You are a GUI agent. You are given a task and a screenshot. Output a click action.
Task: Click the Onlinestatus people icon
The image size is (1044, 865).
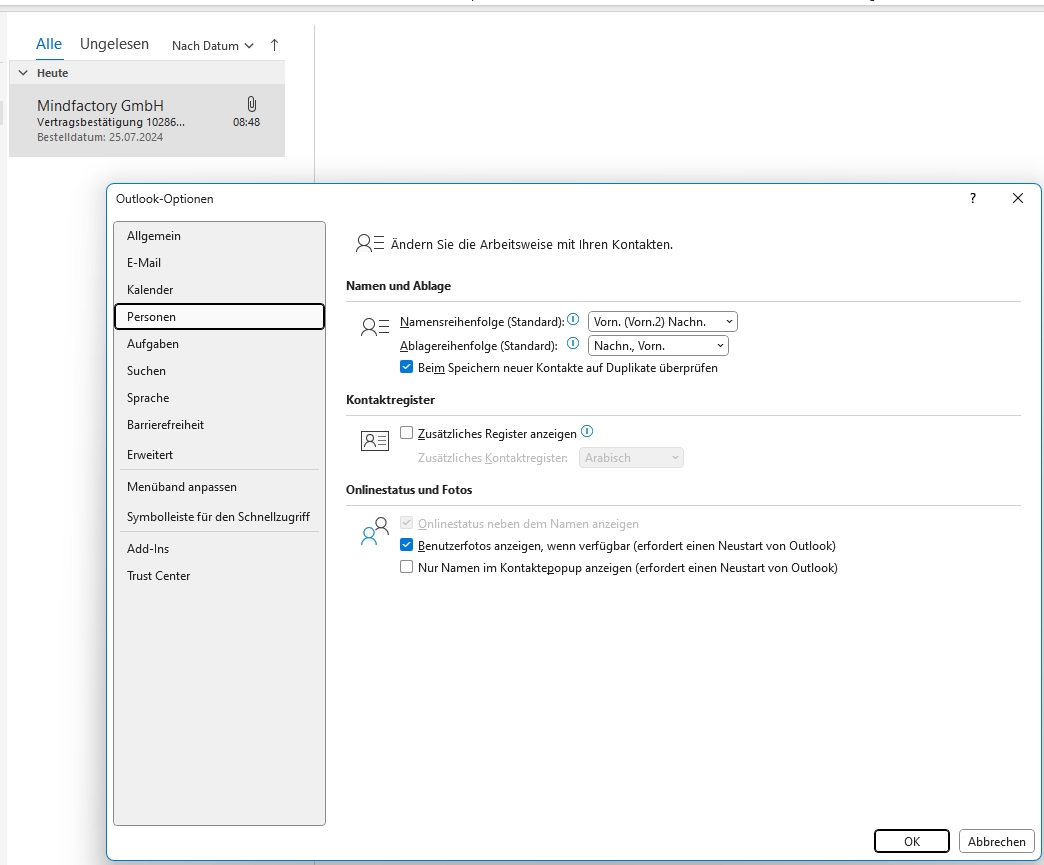point(375,531)
